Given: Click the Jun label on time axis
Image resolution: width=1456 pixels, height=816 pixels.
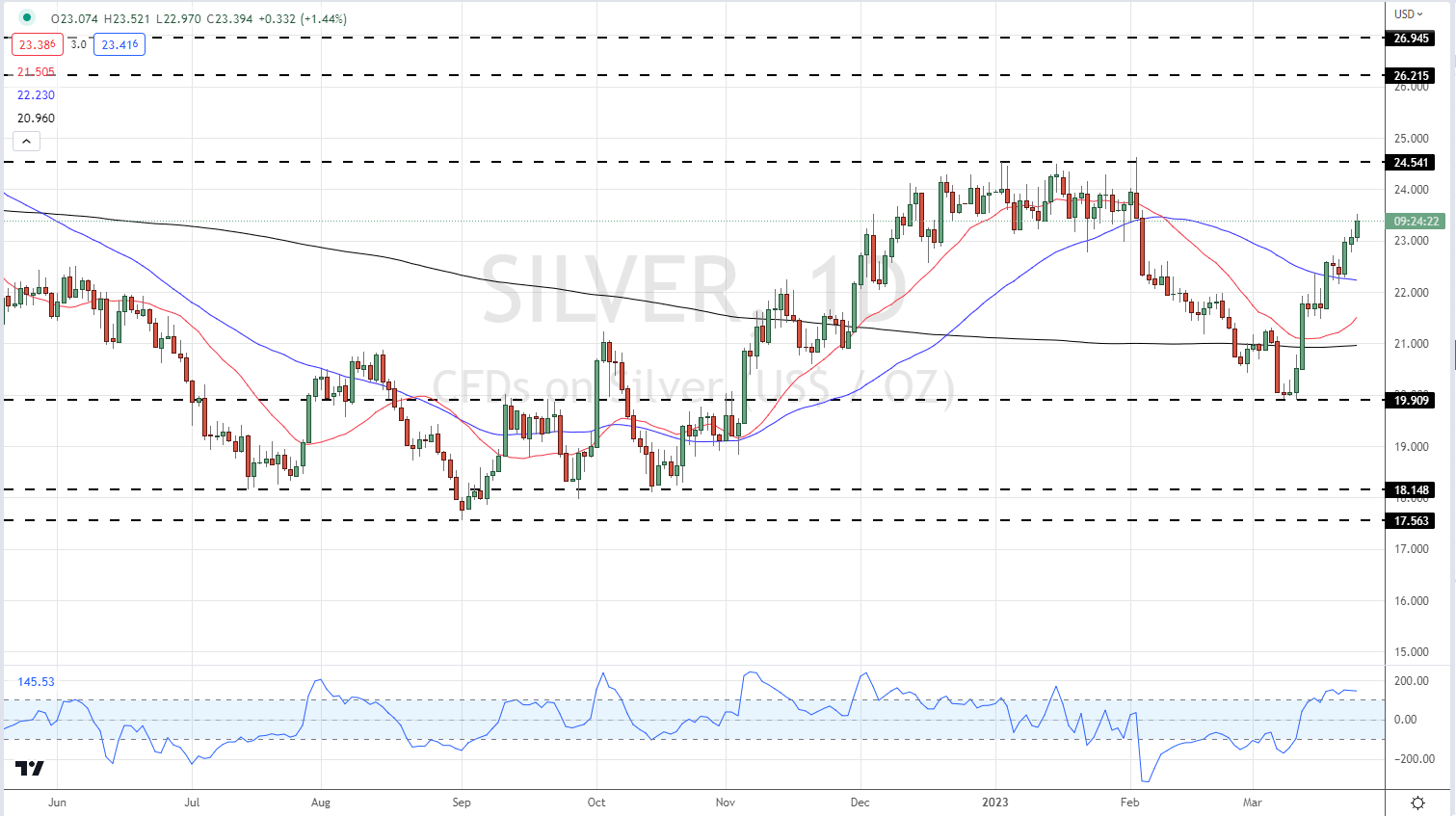Looking at the screenshot, I should click(57, 803).
